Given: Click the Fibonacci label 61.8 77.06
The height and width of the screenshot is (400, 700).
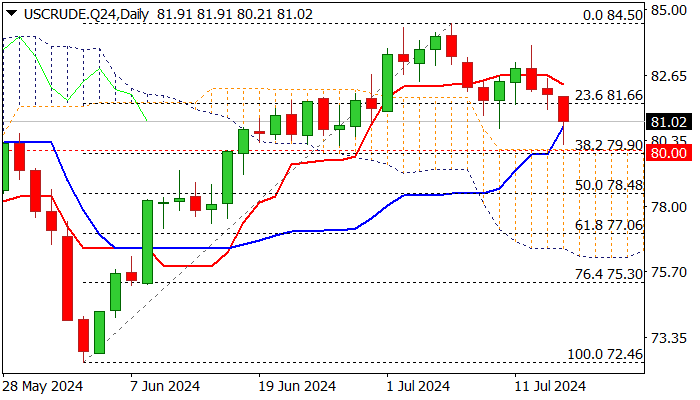Looking at the screenshot, I should coord(609,225).
